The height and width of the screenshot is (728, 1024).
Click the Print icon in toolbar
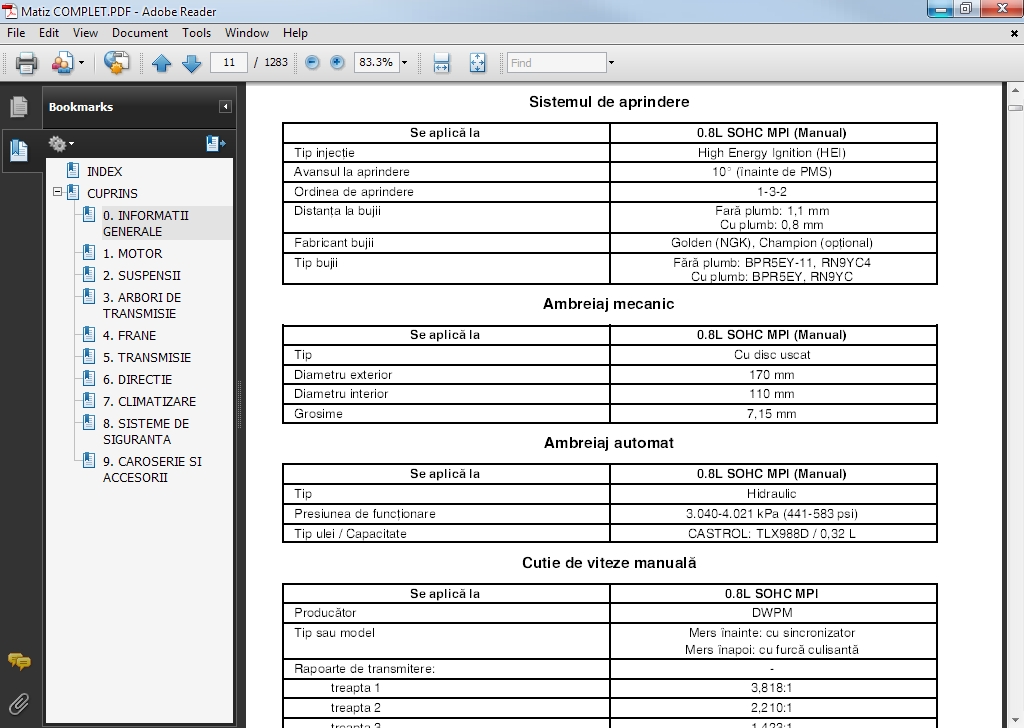[27, 63]
